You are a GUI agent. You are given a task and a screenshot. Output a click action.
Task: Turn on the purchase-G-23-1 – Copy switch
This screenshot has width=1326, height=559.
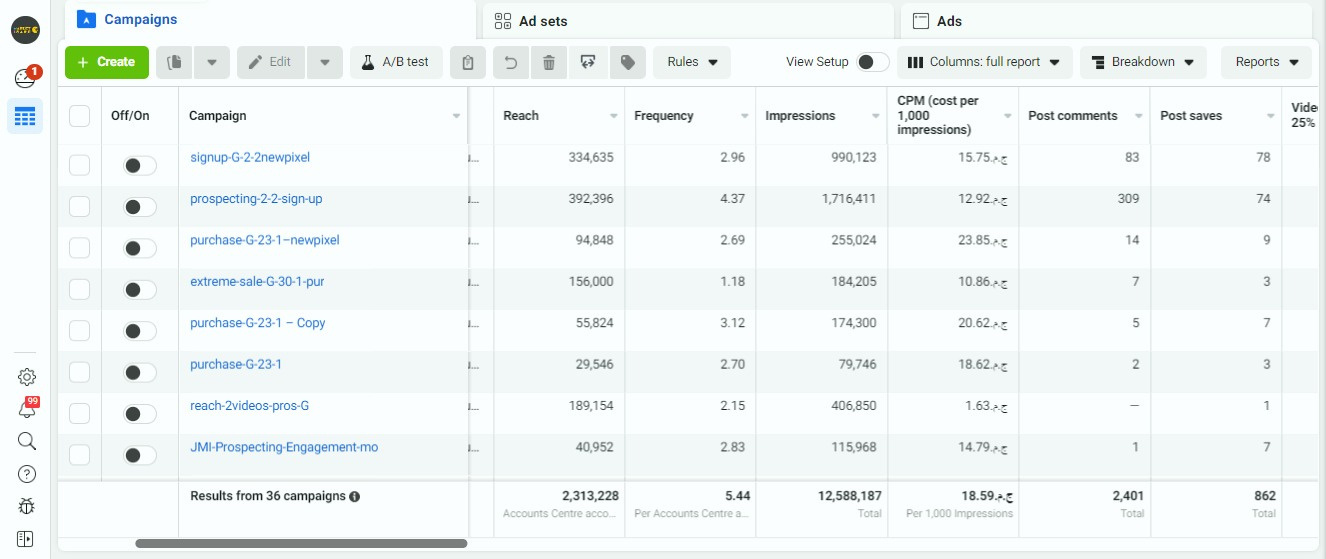point(139,331)
